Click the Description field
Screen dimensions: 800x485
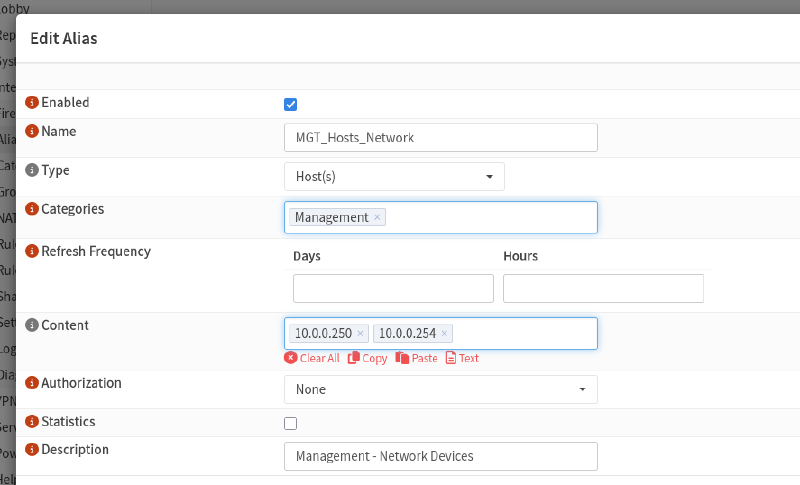[x=441, y=456]
